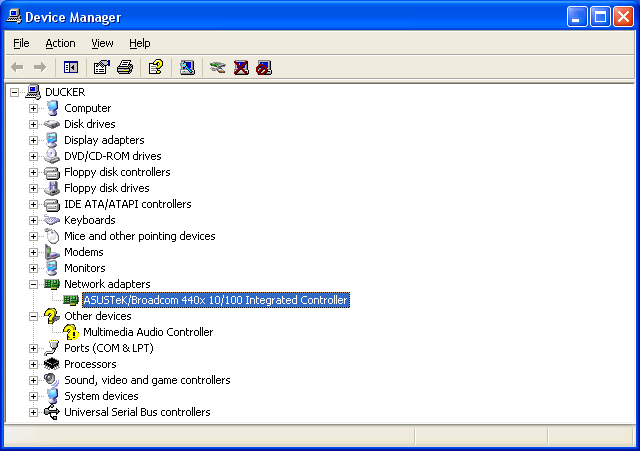This screenshot has height=451, width=640.
Task: Select Sound, video and game controllers
Action: click(x=147, y=380)
